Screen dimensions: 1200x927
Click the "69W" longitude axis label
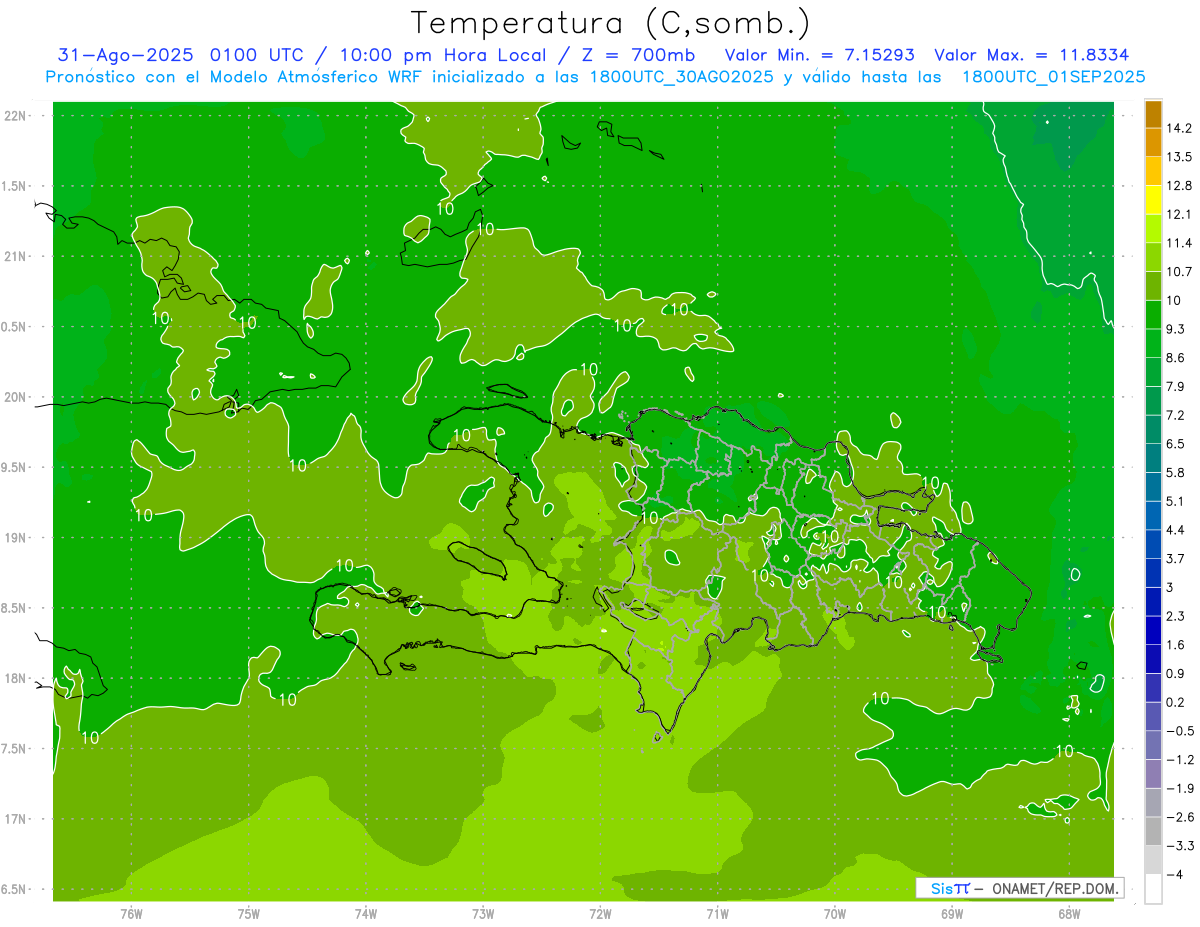tap(952, 913)
